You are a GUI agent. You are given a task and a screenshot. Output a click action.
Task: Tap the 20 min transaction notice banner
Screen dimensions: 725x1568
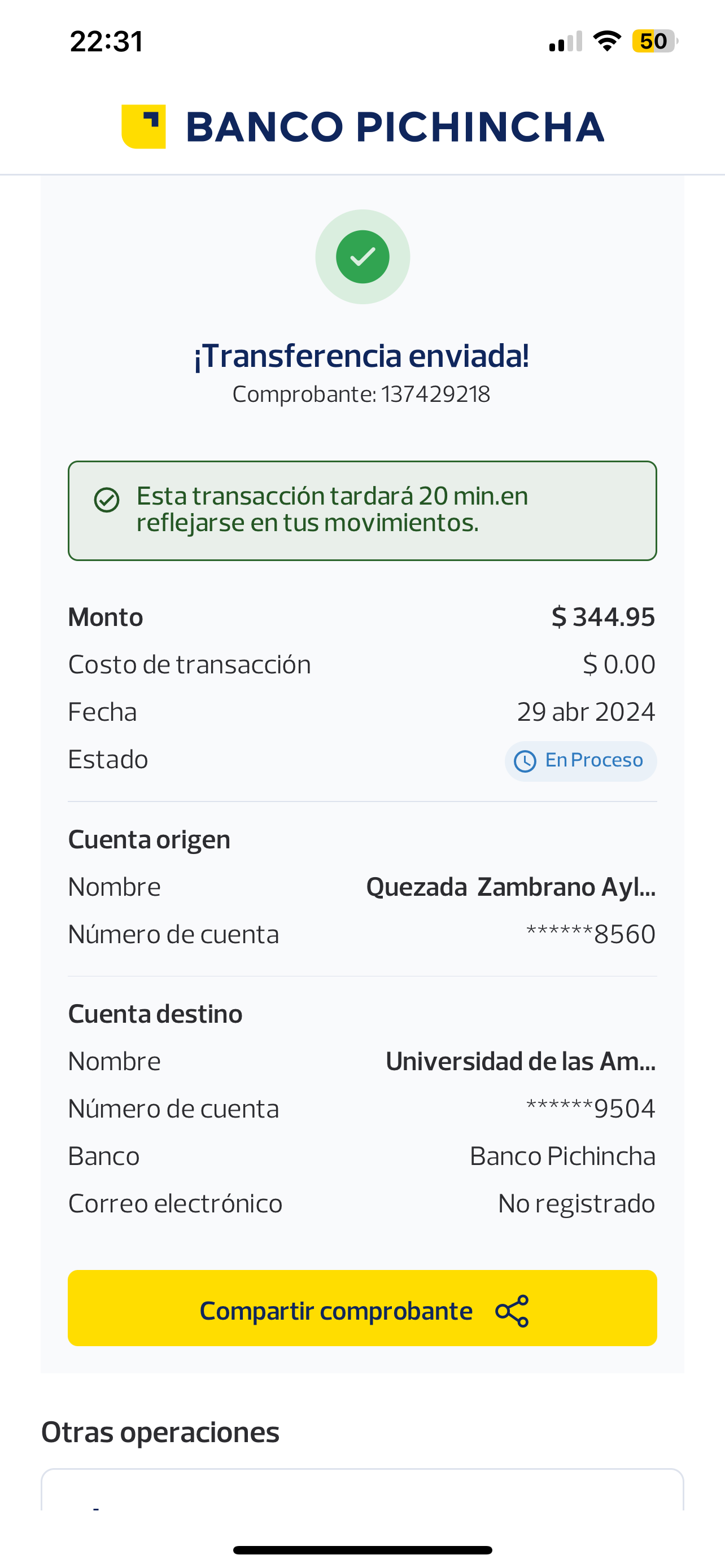click(x=362, y=510)
